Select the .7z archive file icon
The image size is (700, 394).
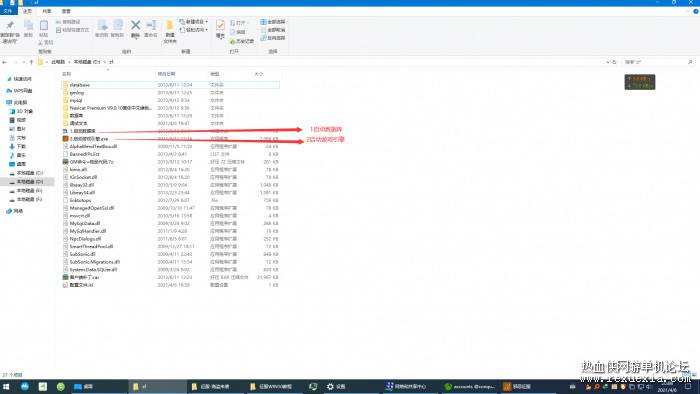pos(65,162)
